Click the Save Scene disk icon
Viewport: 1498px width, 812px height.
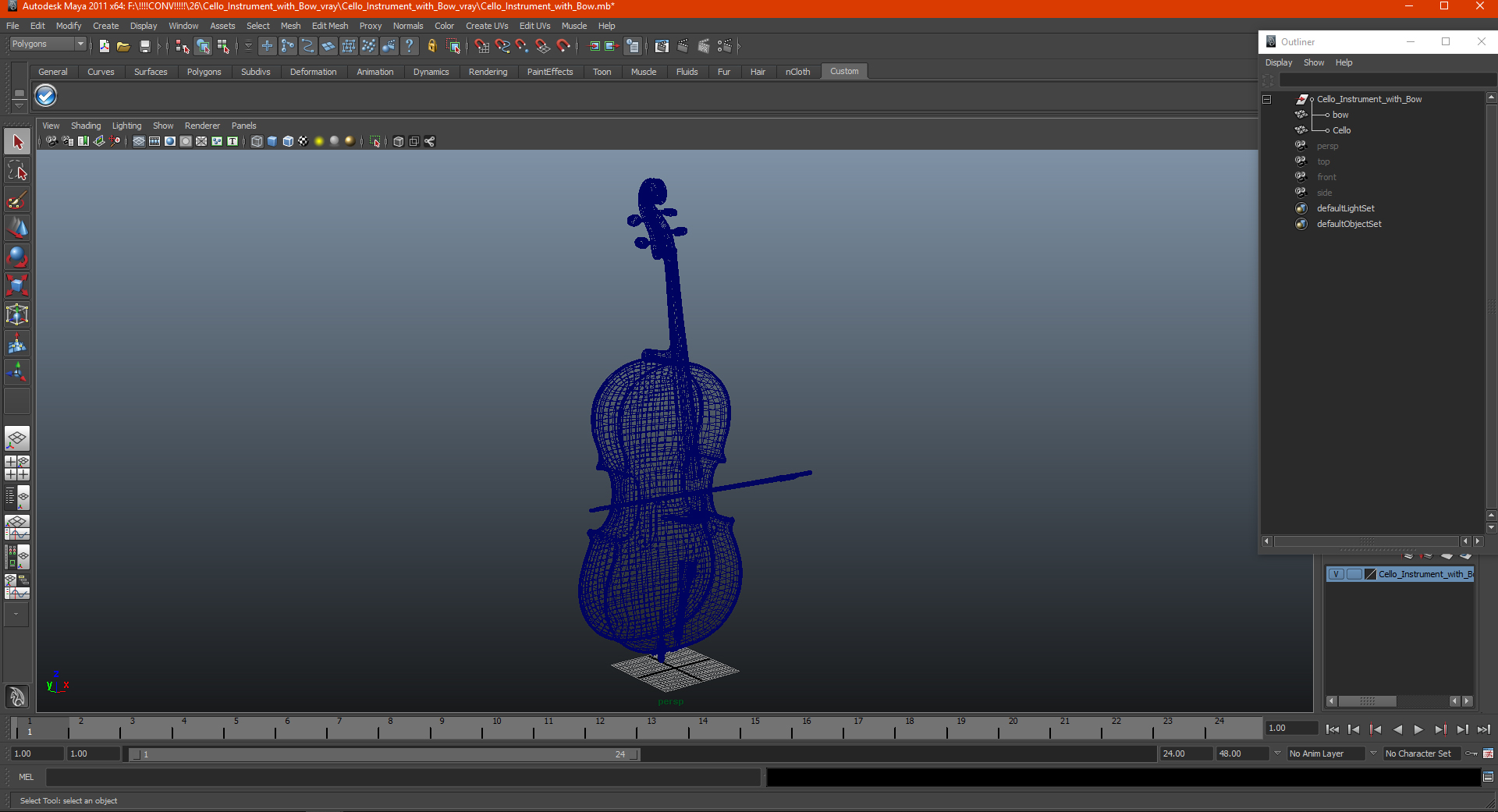tap(144, 47)
